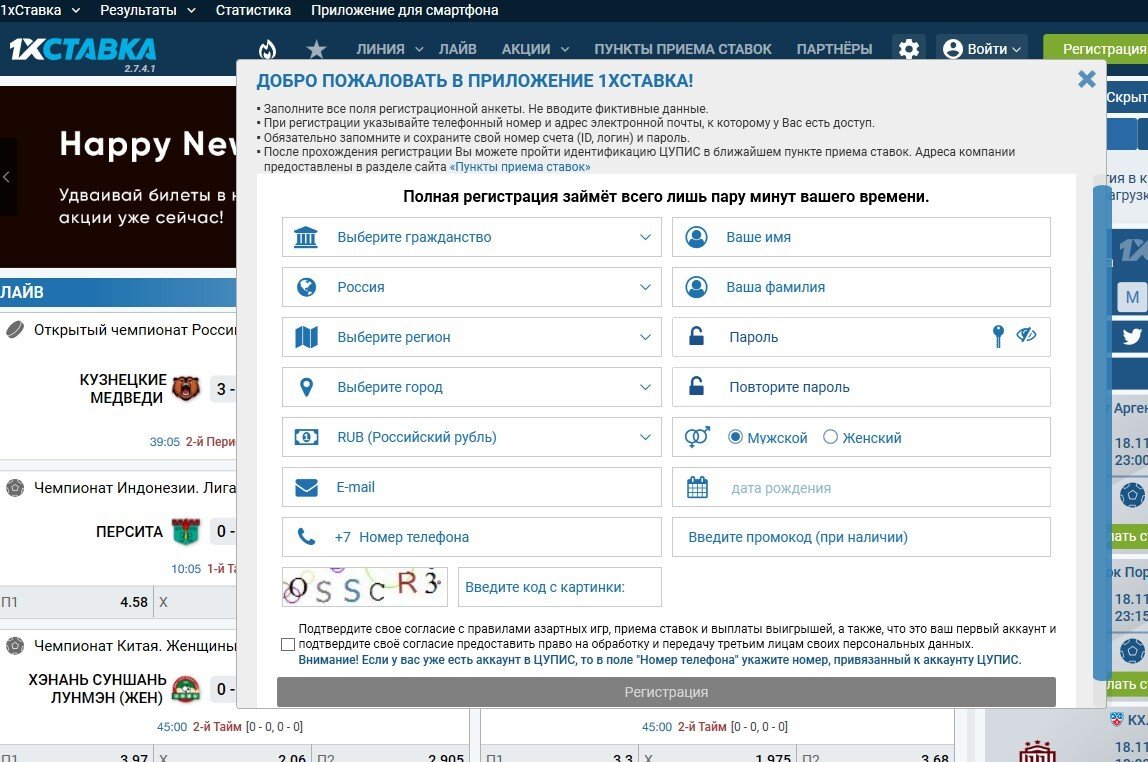Screen dimensions: 1148x762
Task: Click the key icon to generate a password
Action: click(x=997, y=337)
